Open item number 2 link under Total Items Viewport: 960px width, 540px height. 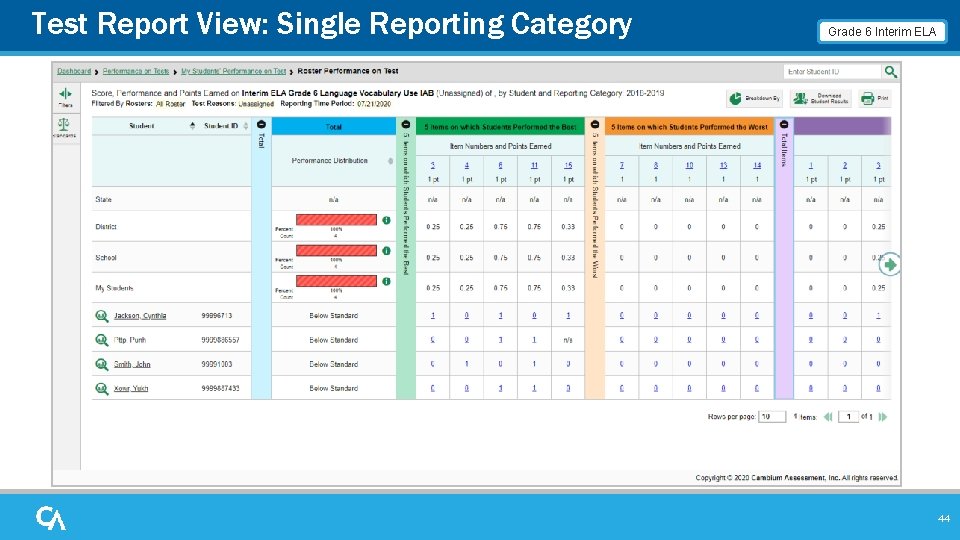pos(845,165)
